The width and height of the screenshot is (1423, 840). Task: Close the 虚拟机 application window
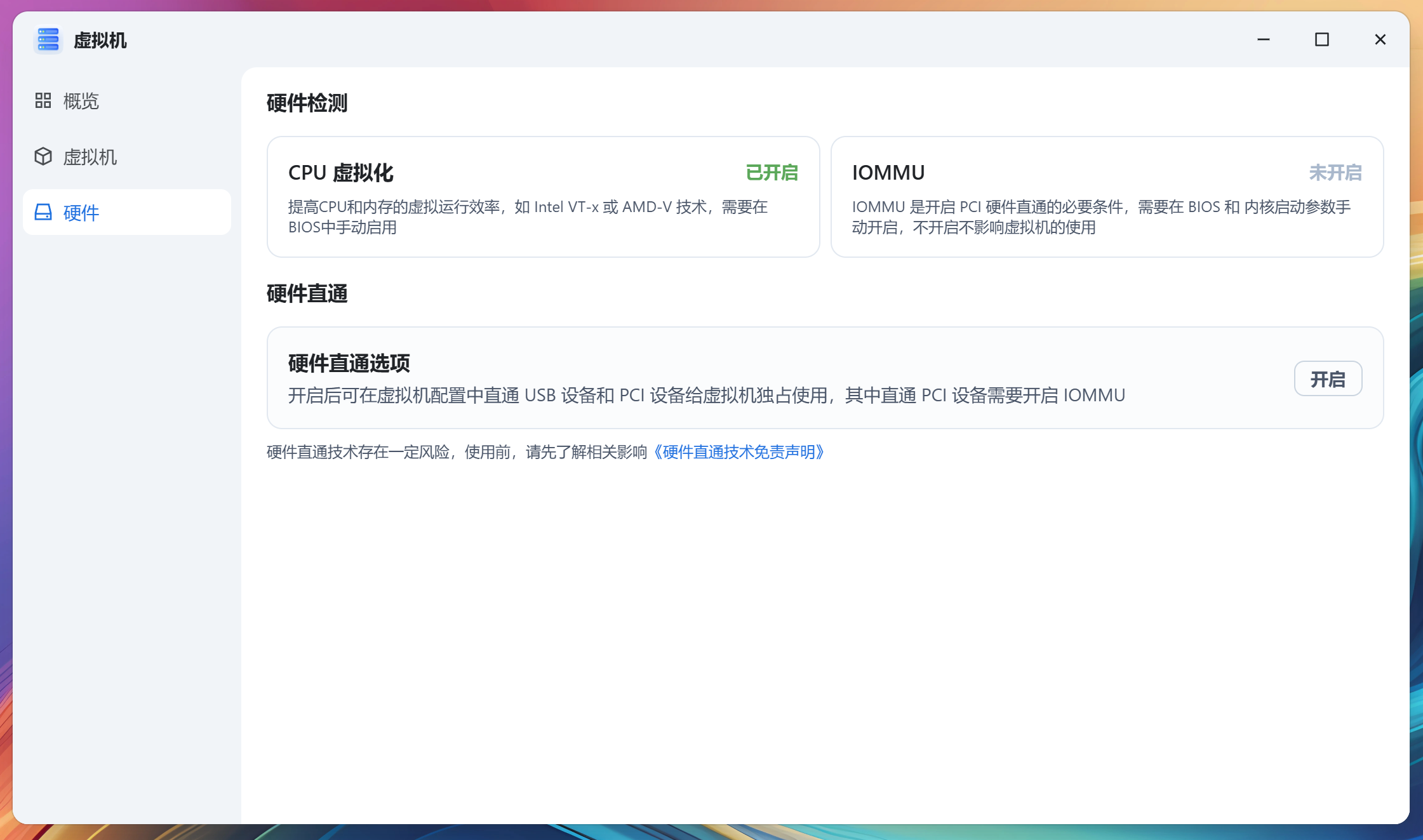(1379, 39)
